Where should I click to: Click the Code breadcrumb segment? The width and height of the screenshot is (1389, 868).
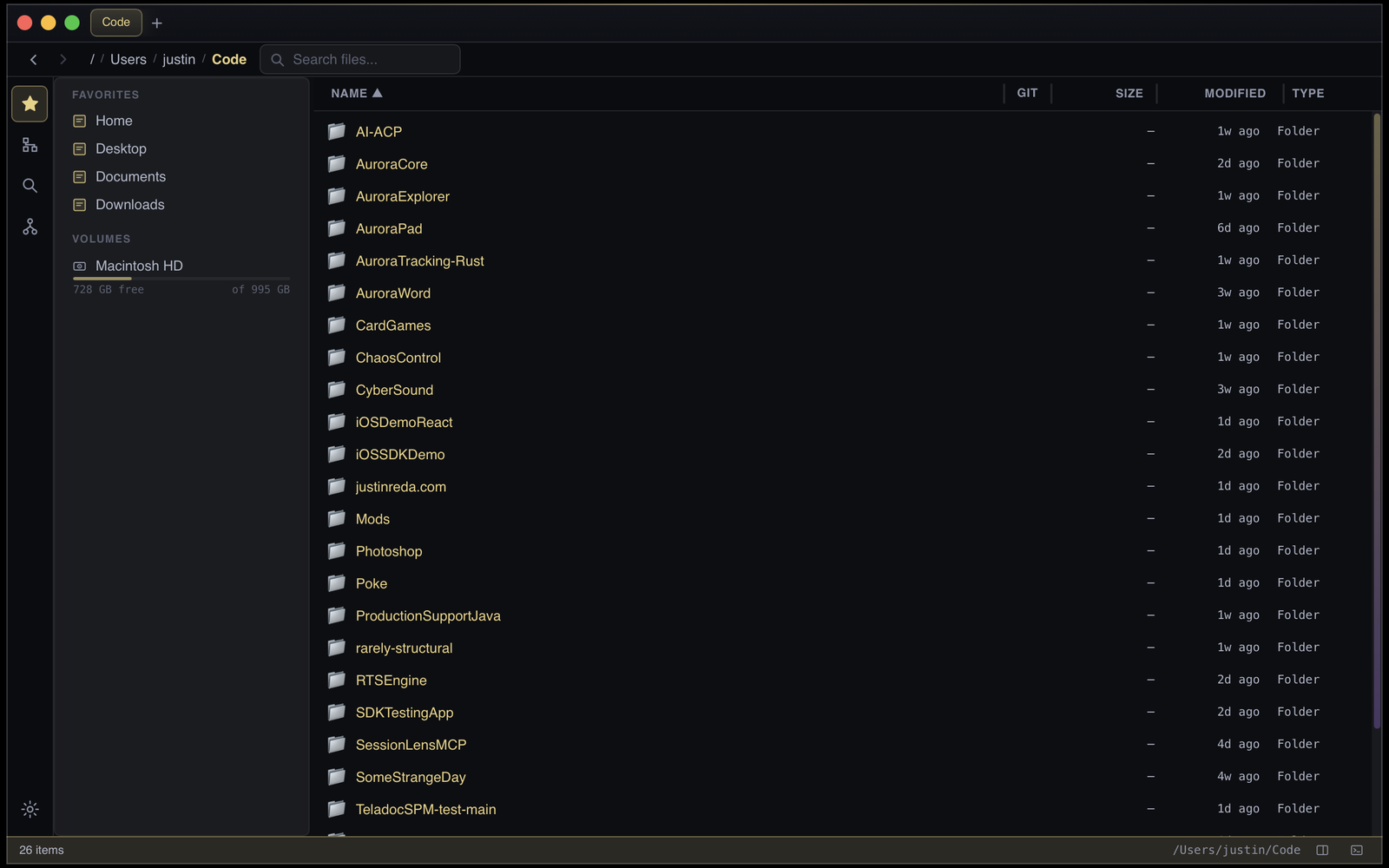(x=229, y=59)
